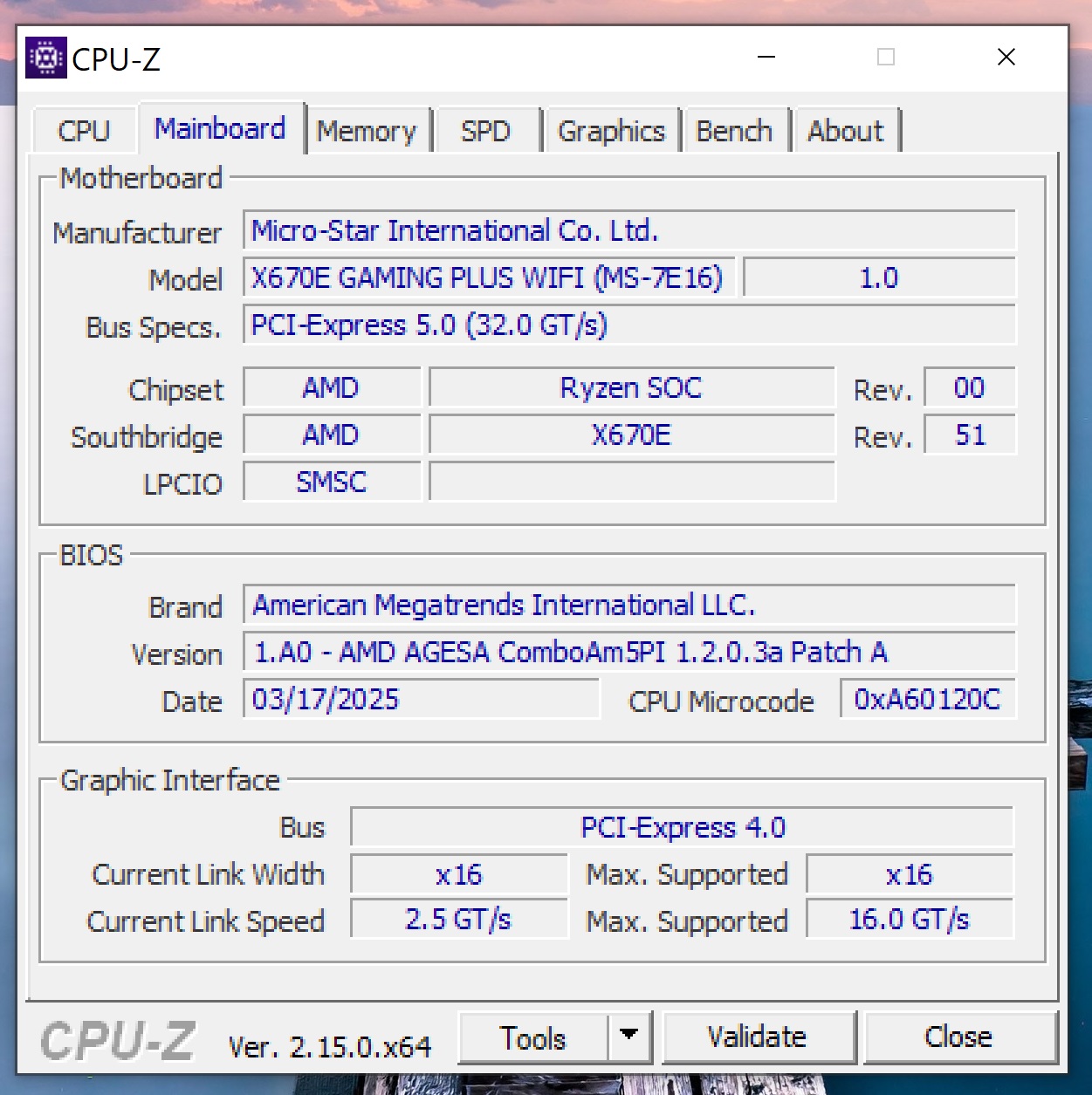Click the Current Link Speed 2.5 GT/s value
Viewport: 1092px width, 1095px height.
pyautogui.click(x=459, y=920)
